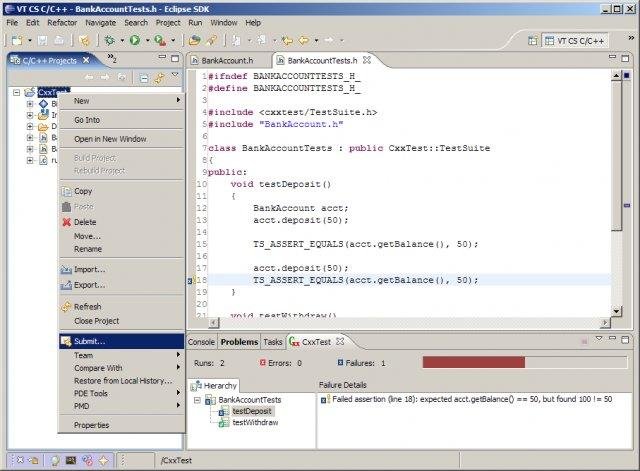Viewport: 640px width, 471px height.
Task: Click the failure marker on line 18
Action: tap(191, 281)
